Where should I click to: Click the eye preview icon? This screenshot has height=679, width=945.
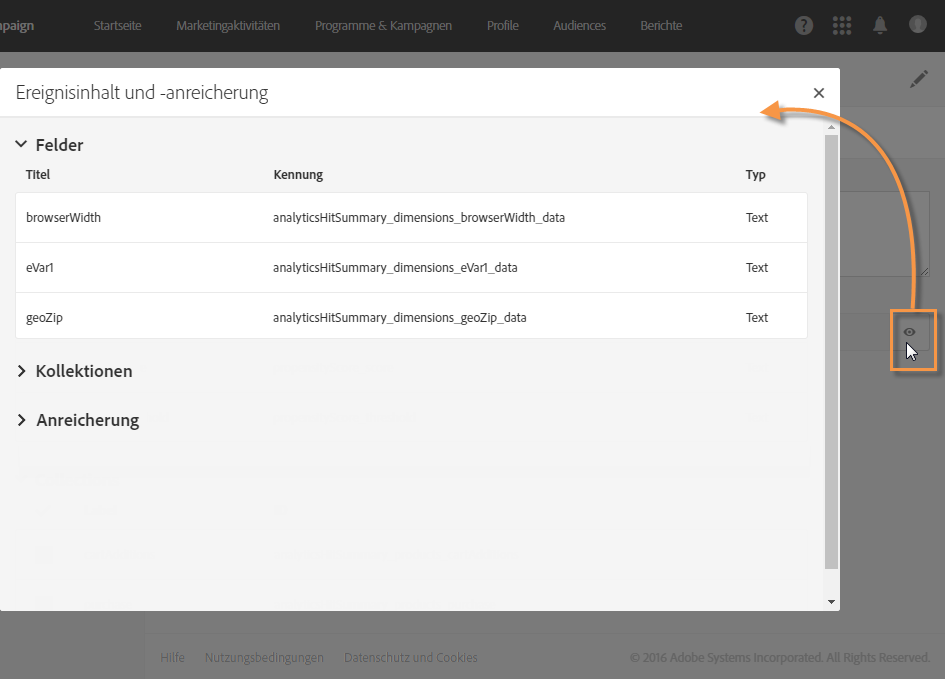909,332
